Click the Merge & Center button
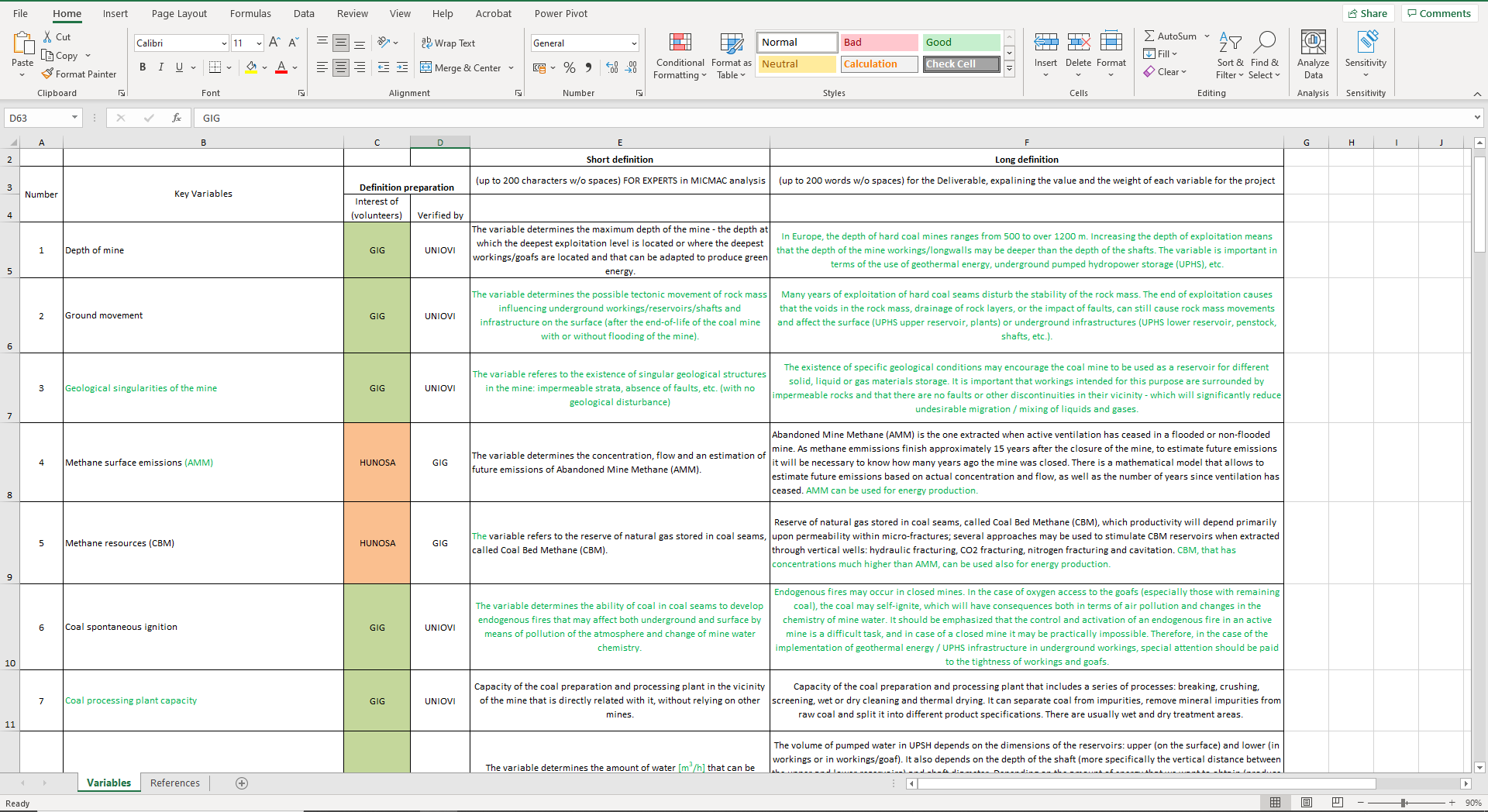Image resolution: width=1488 pixels, height=812 pixels. (x=460, y=68)
